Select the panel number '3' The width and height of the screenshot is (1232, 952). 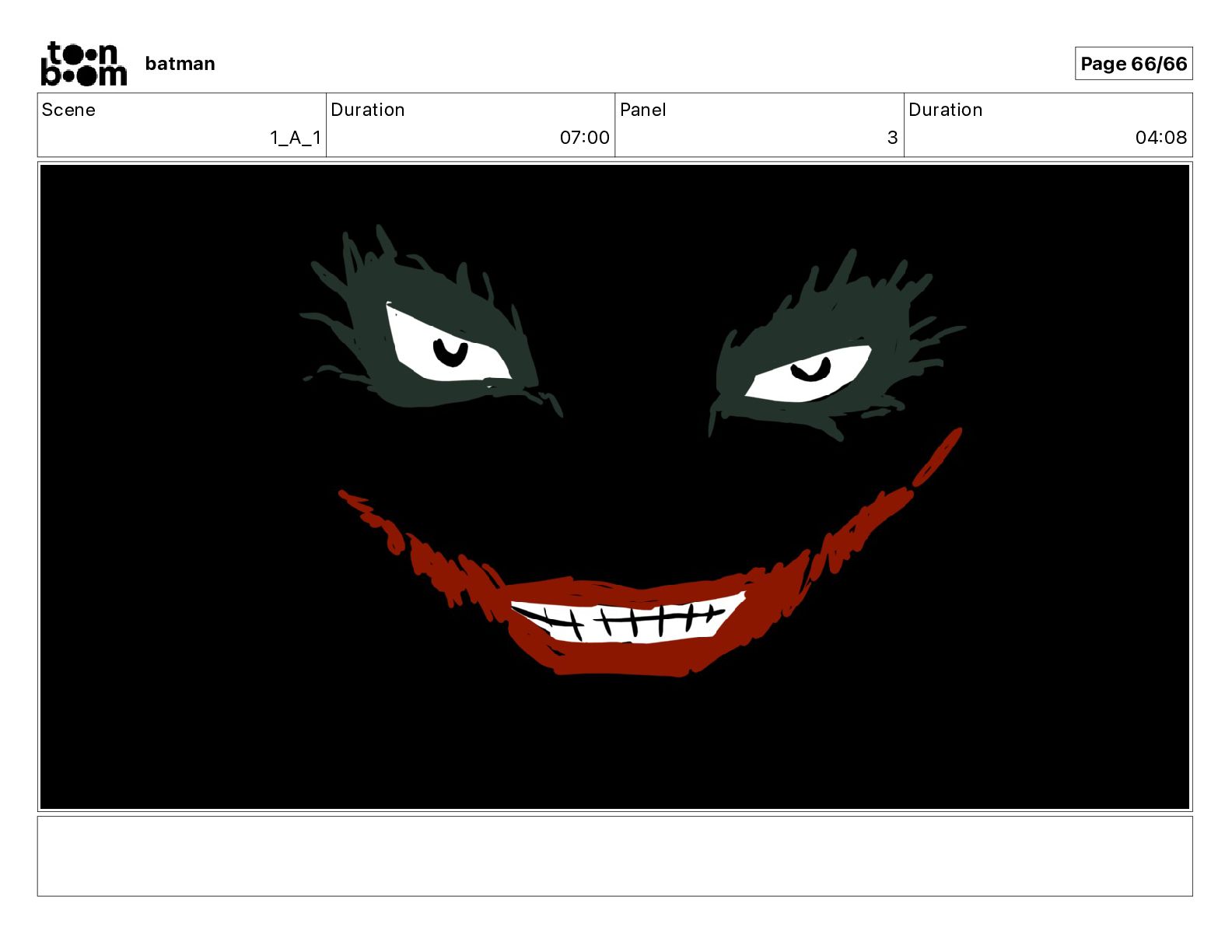click(x=893, y=138)
